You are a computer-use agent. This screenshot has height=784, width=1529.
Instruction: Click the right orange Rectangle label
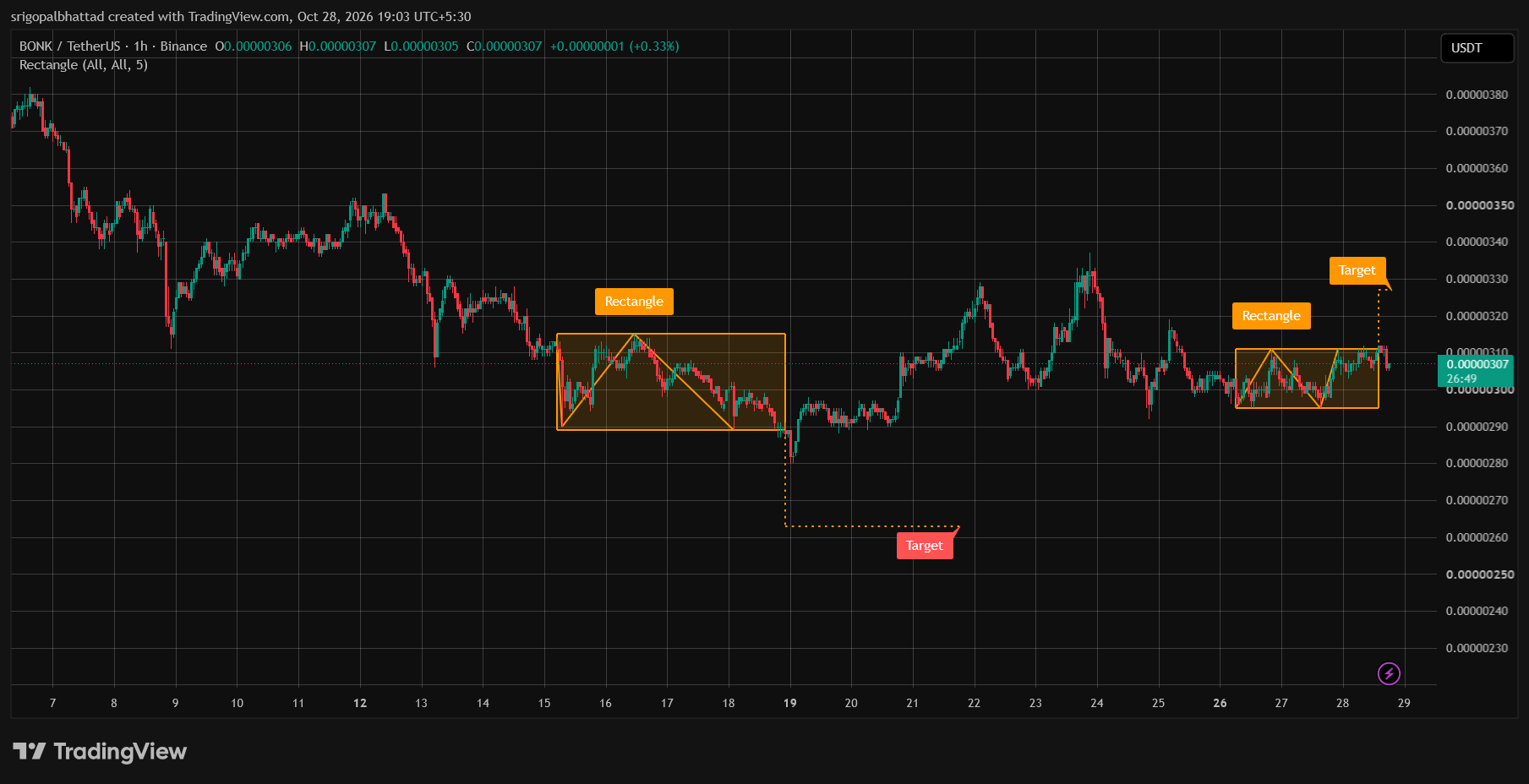click(1271, 316)
